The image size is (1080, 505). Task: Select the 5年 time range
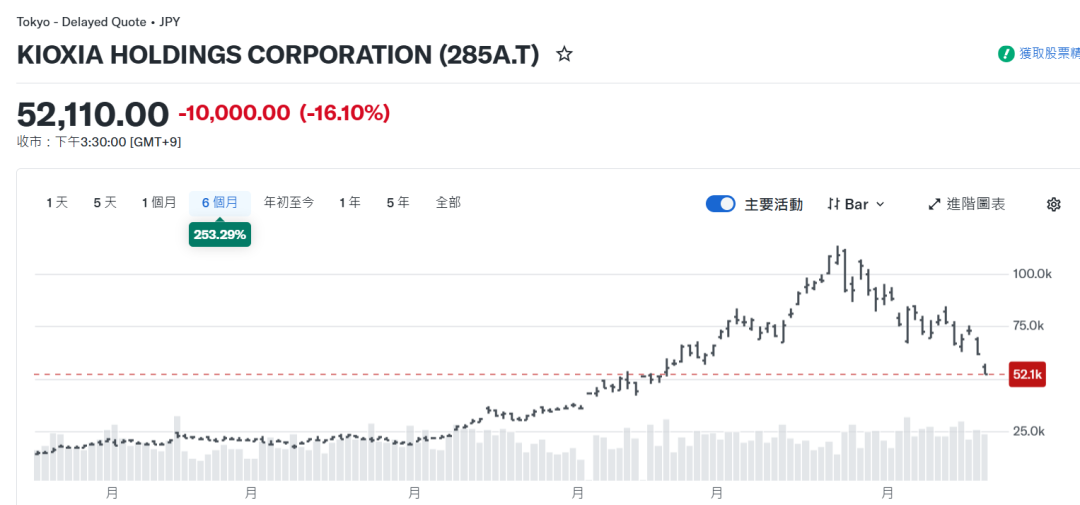(397, 203)
